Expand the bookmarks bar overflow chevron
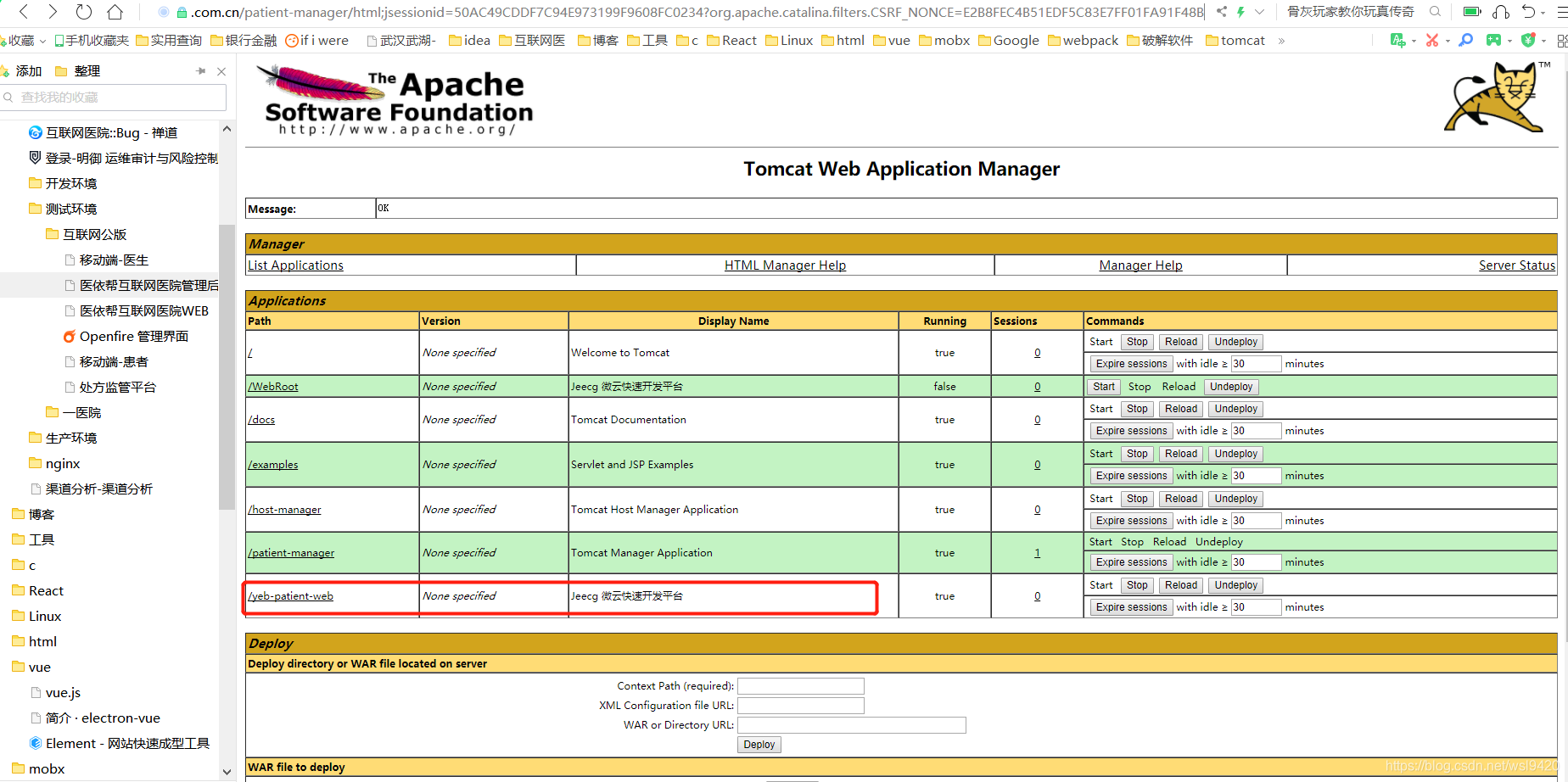 (1281, 41)
